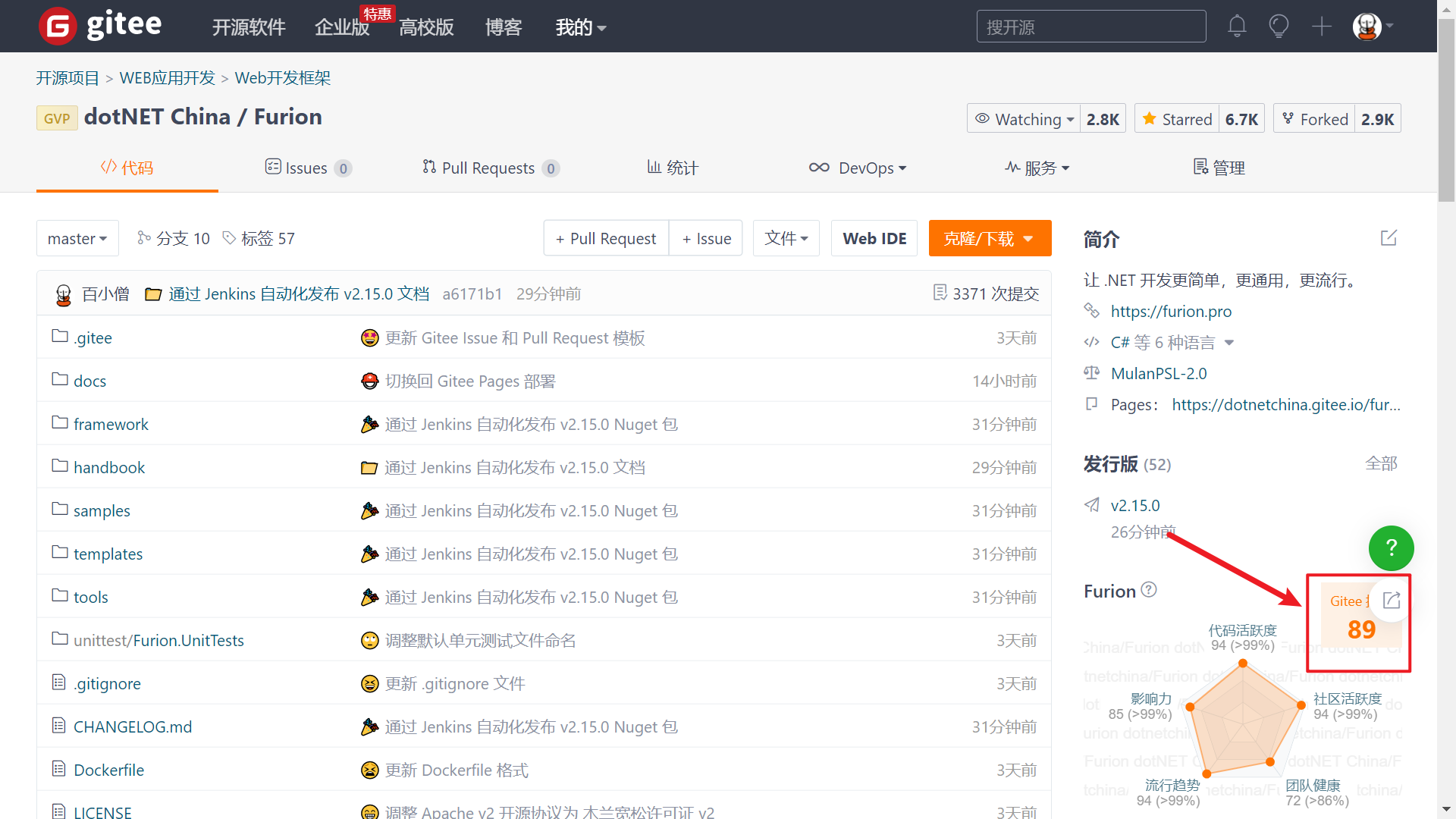The height and width of the screenshot is (819, 1456).
Task: Click the furion.pro link icon
Action: coord(1092,310)
